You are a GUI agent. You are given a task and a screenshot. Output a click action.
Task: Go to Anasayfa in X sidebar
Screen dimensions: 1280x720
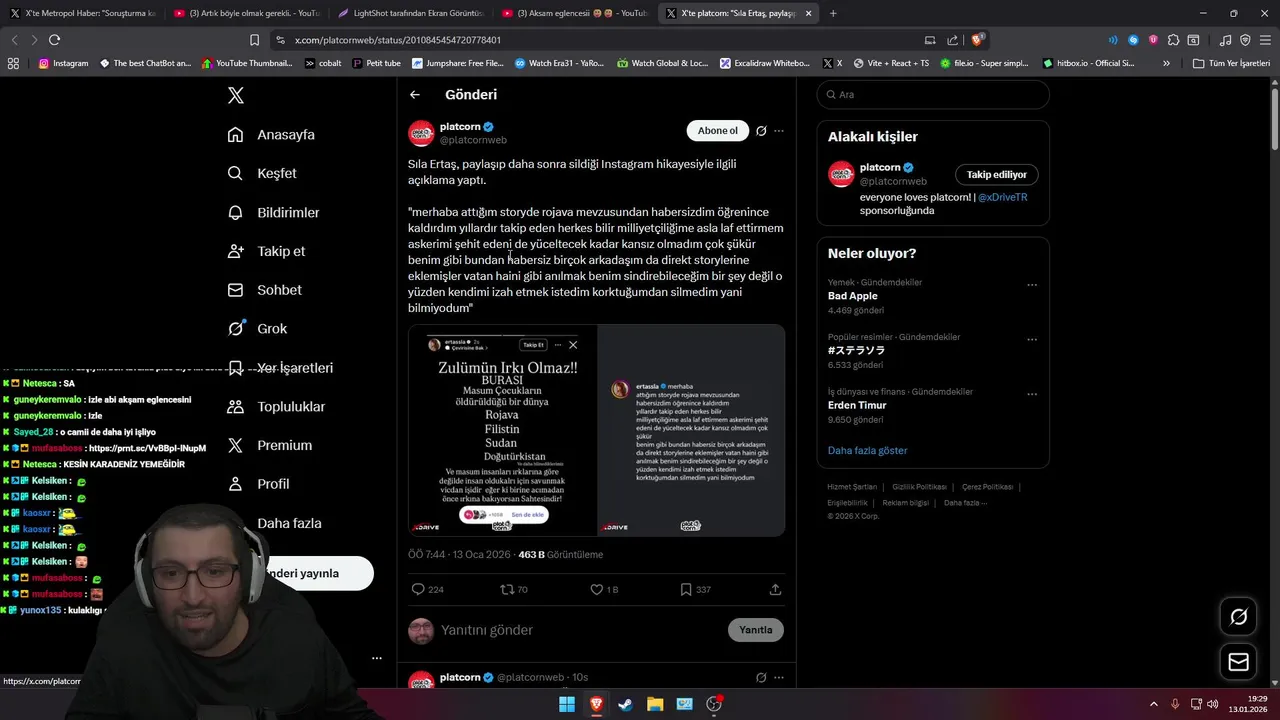(271, 134)
